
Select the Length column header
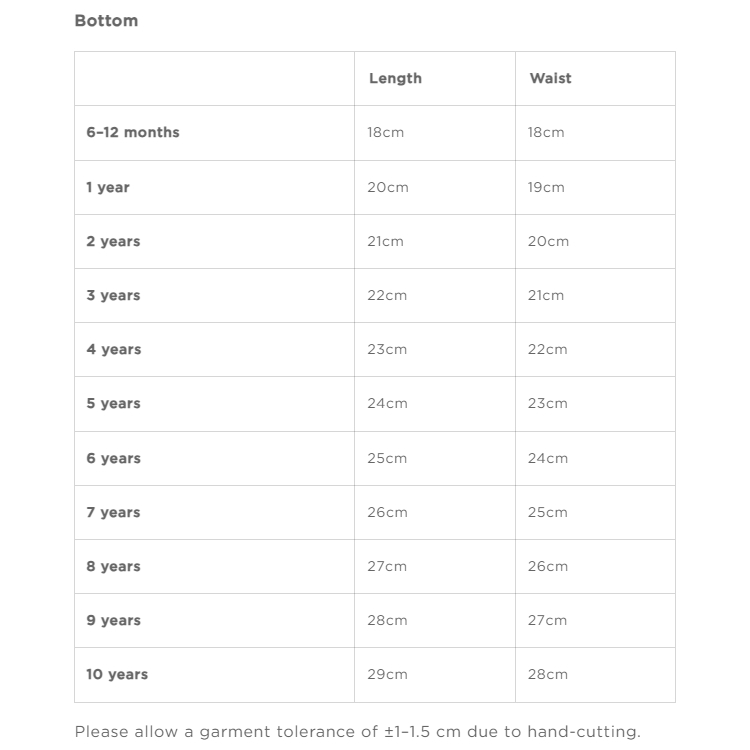395,78
